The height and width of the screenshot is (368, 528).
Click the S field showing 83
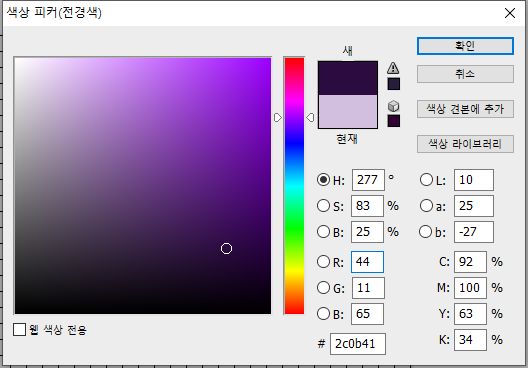(367, 206)
